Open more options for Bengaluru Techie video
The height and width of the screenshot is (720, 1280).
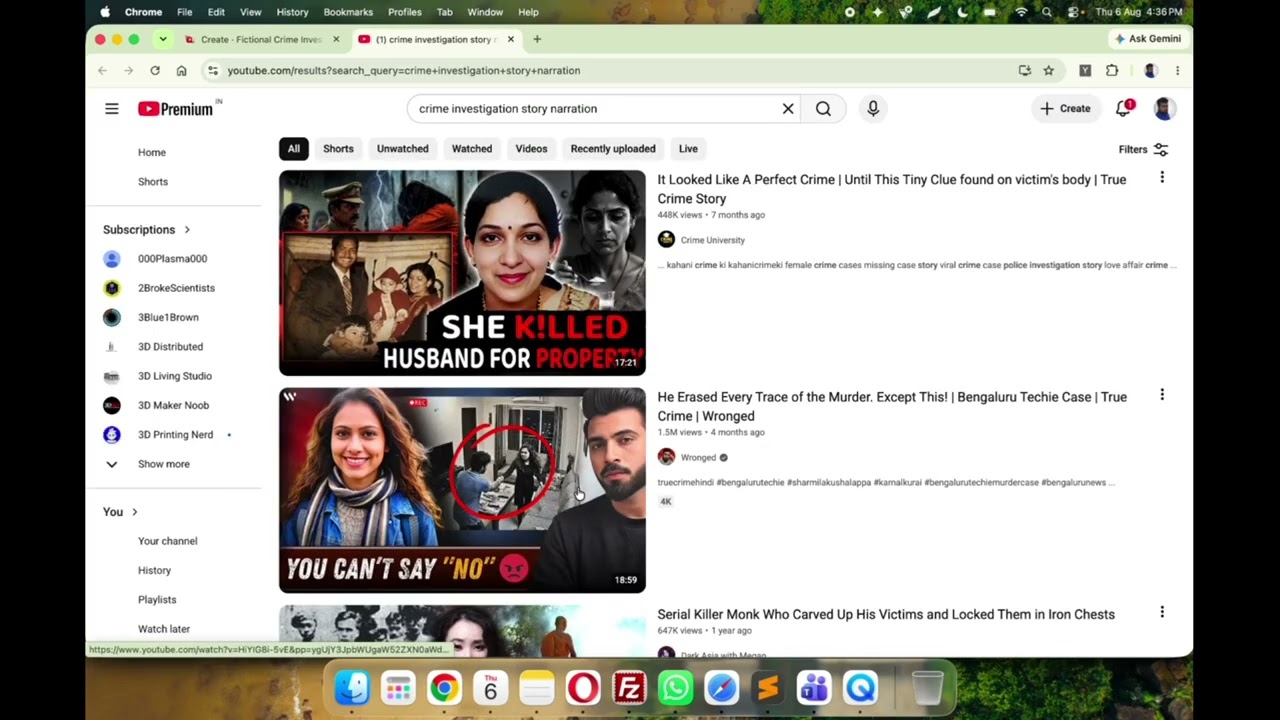coord(1162,394)
